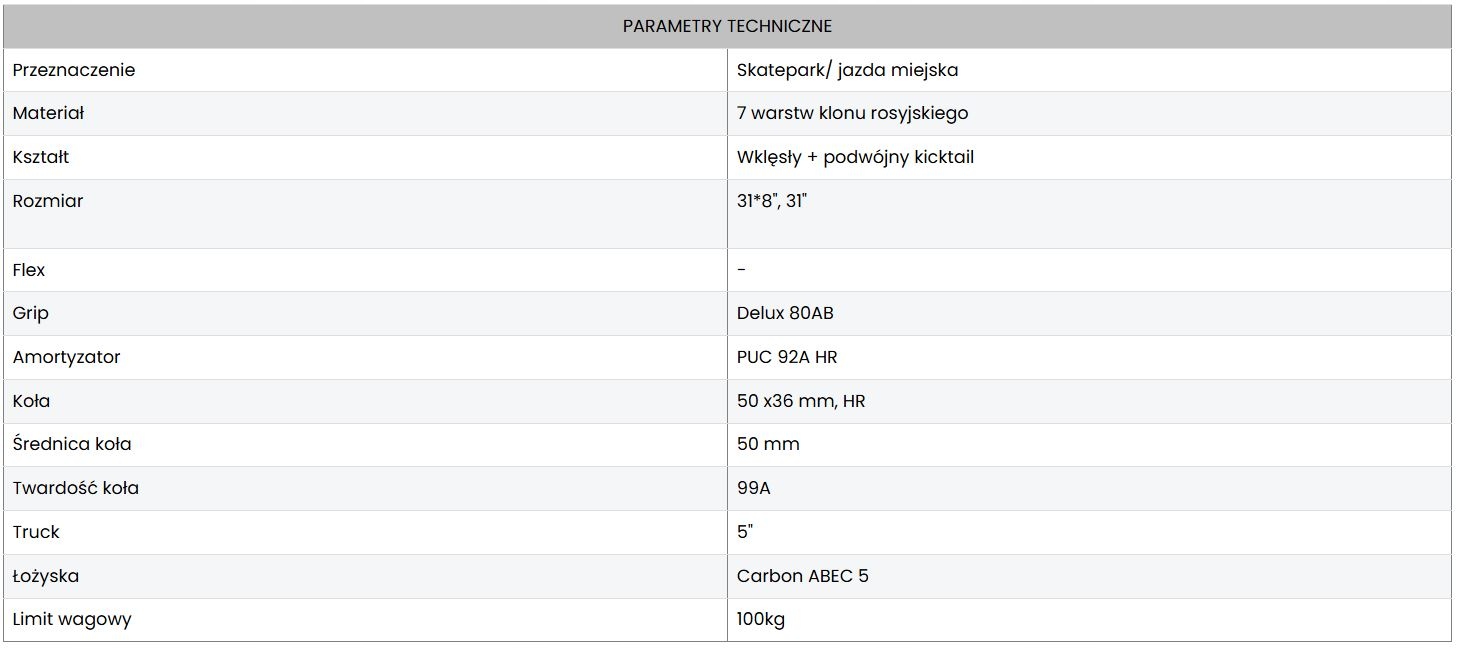Click the Grip label cell
This screenshot has width=1459, height=648.
coord(30,313)
